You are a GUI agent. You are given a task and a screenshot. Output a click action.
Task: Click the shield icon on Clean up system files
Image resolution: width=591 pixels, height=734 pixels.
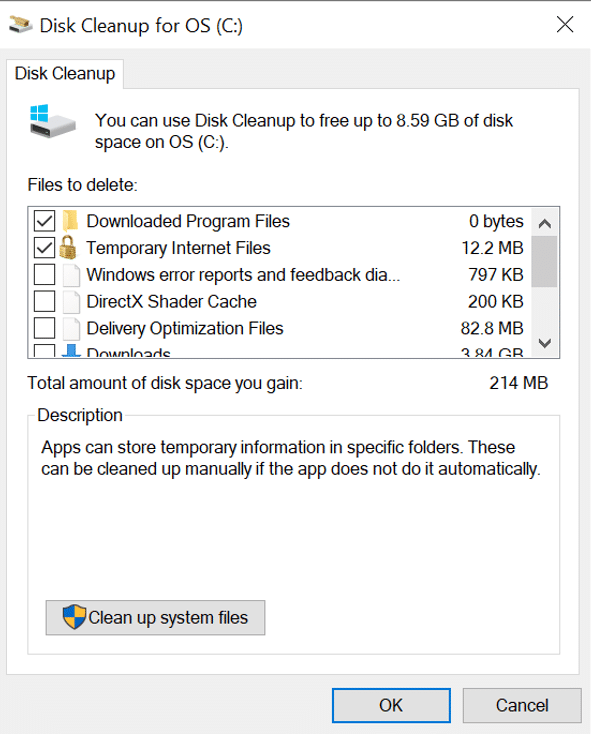tap(74, 617)
